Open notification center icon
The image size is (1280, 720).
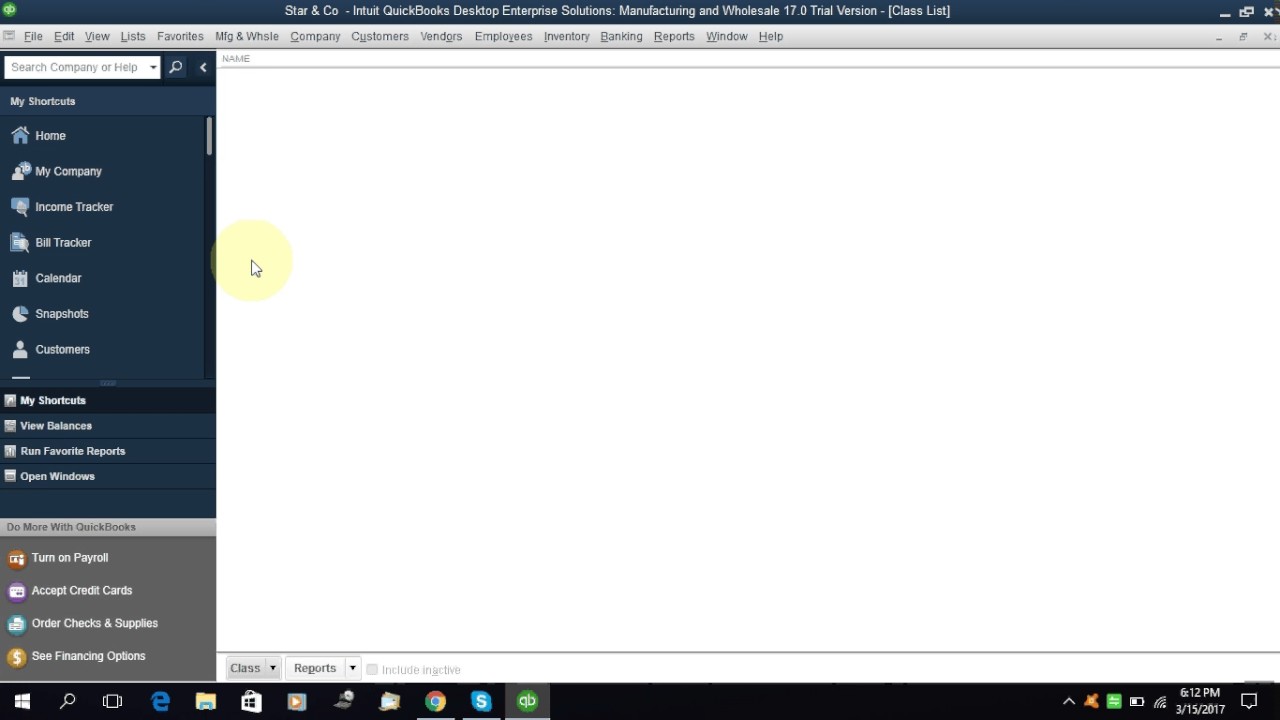[1248, 702]
